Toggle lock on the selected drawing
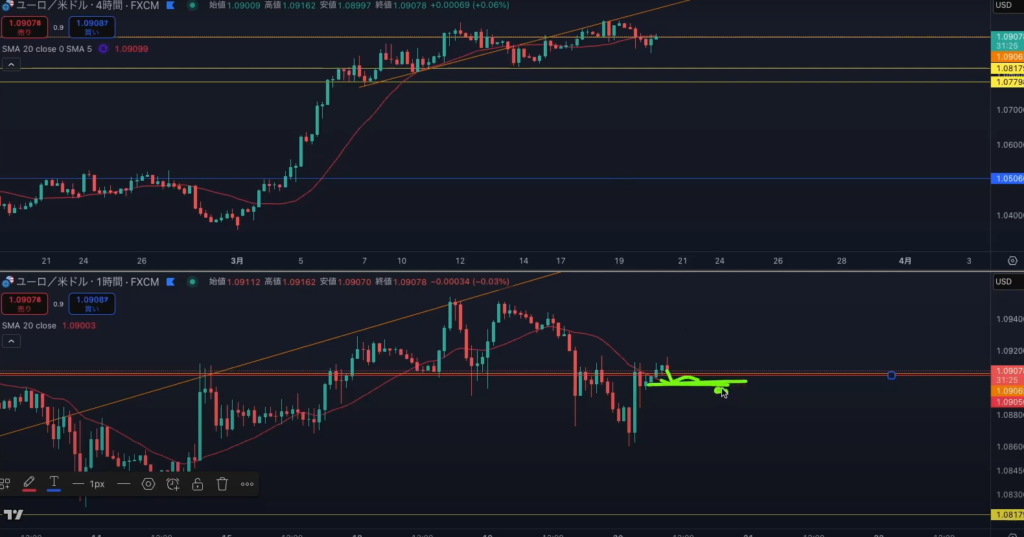The height and width of the screenshot is (537, 1024). [x=197, y=484]
